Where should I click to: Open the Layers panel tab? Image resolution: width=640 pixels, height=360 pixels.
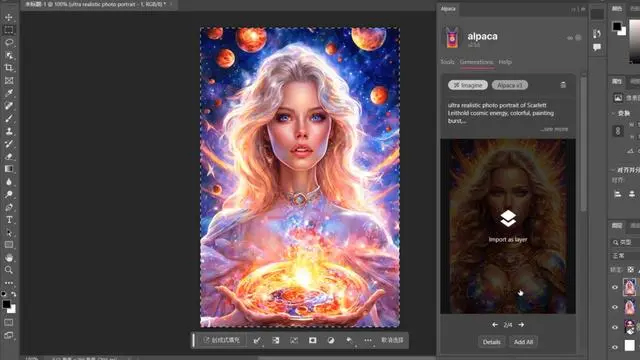click(x=617, y=225)
